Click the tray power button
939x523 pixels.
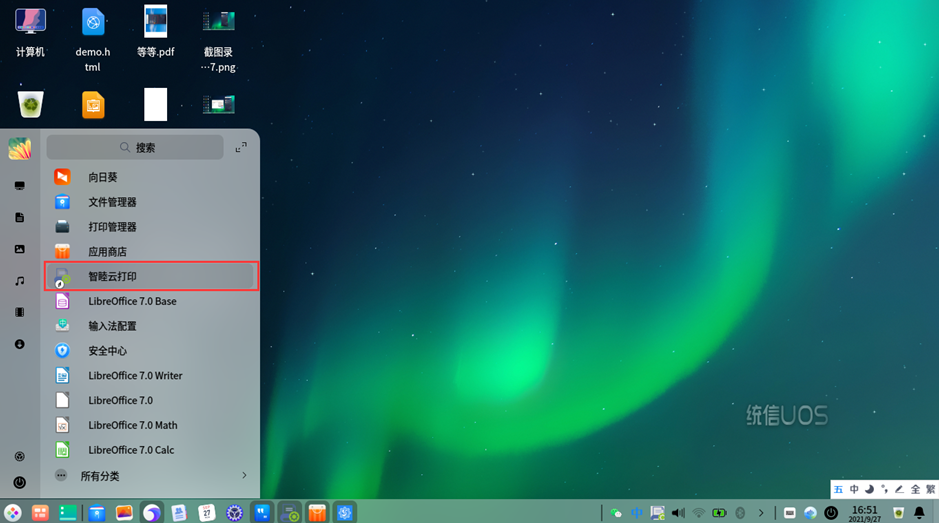tap(831, 513)
